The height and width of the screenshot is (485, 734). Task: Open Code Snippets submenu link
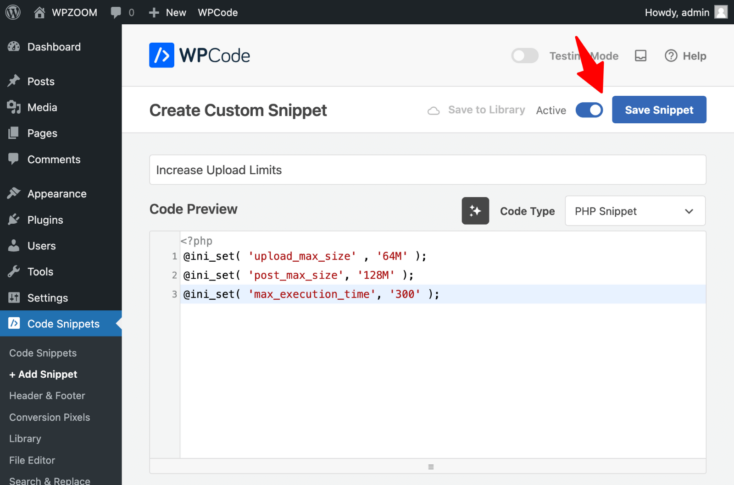(43, 353)
